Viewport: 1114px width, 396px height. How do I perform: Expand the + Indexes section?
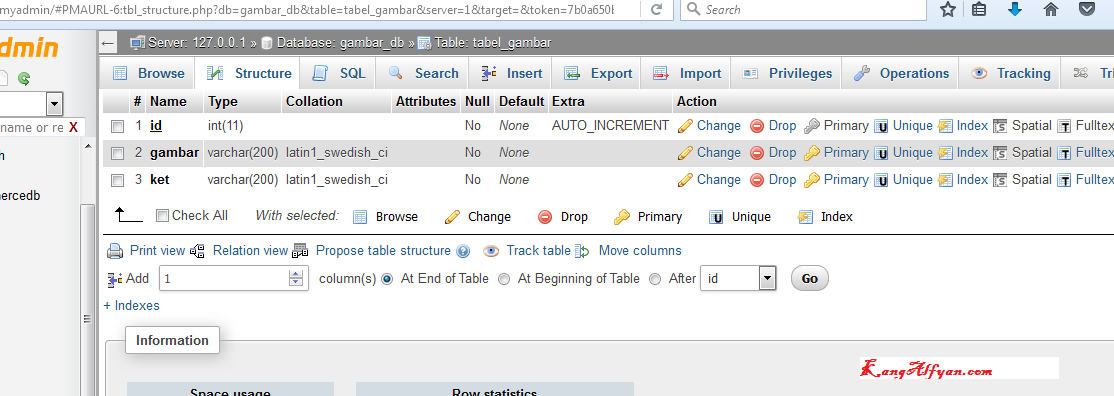click(131, 306)
